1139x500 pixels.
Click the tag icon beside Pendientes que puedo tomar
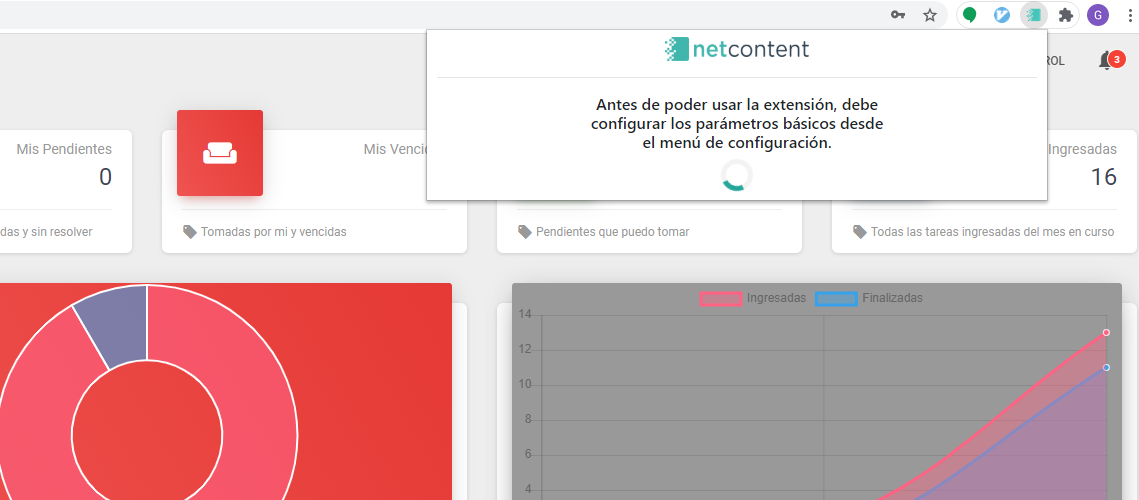click(x=524, y=232)
